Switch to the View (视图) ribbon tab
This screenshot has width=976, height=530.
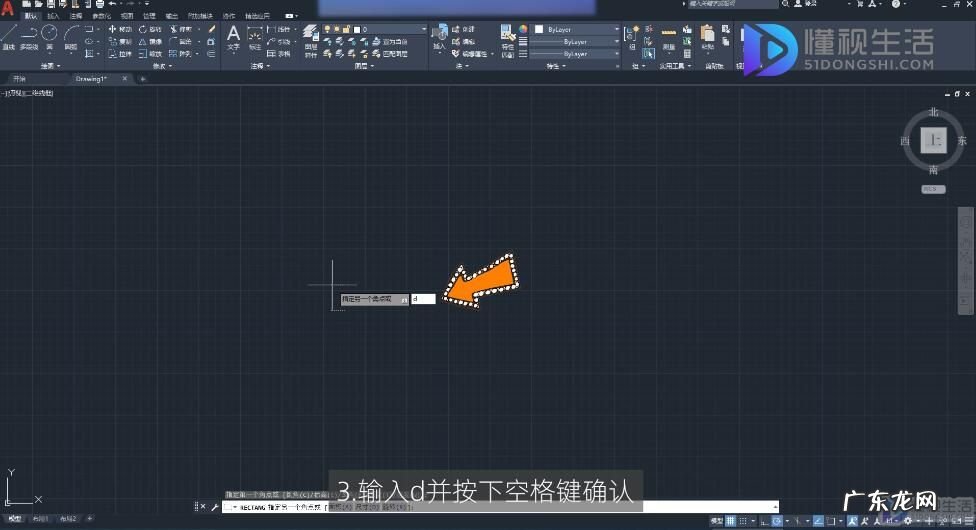point(127,16)
